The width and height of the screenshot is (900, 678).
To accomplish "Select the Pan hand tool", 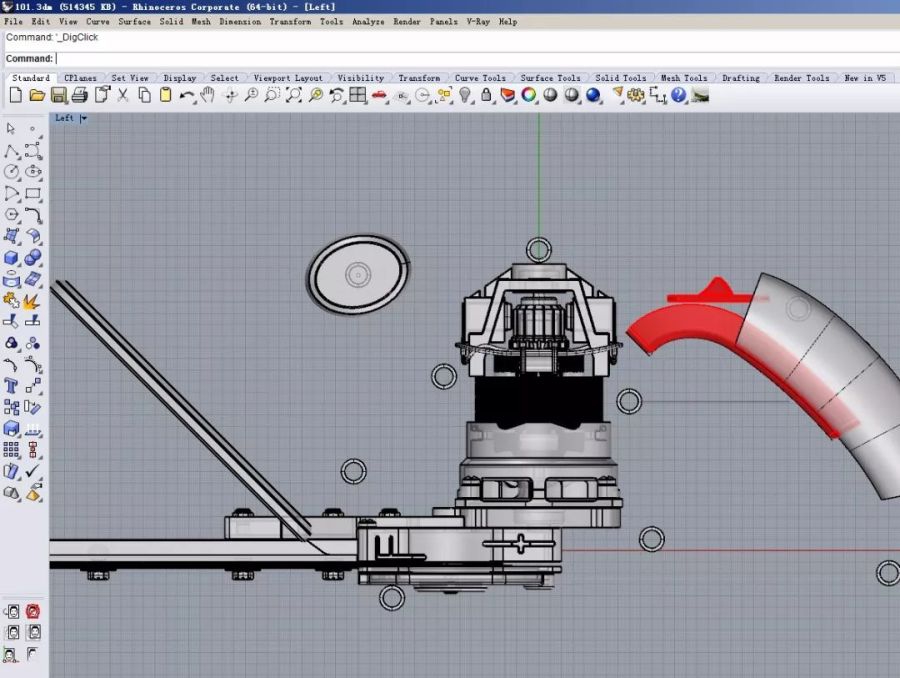I will [x=208, y=95].
